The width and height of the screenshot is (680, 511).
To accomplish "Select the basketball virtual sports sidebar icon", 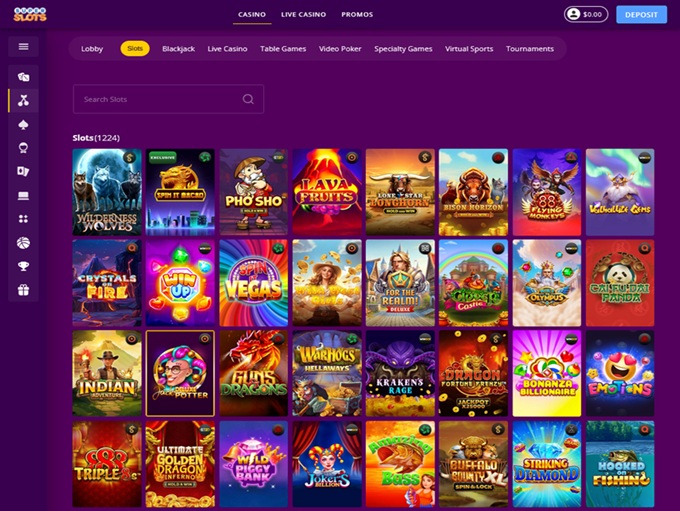I will click(x=23, y=243).
